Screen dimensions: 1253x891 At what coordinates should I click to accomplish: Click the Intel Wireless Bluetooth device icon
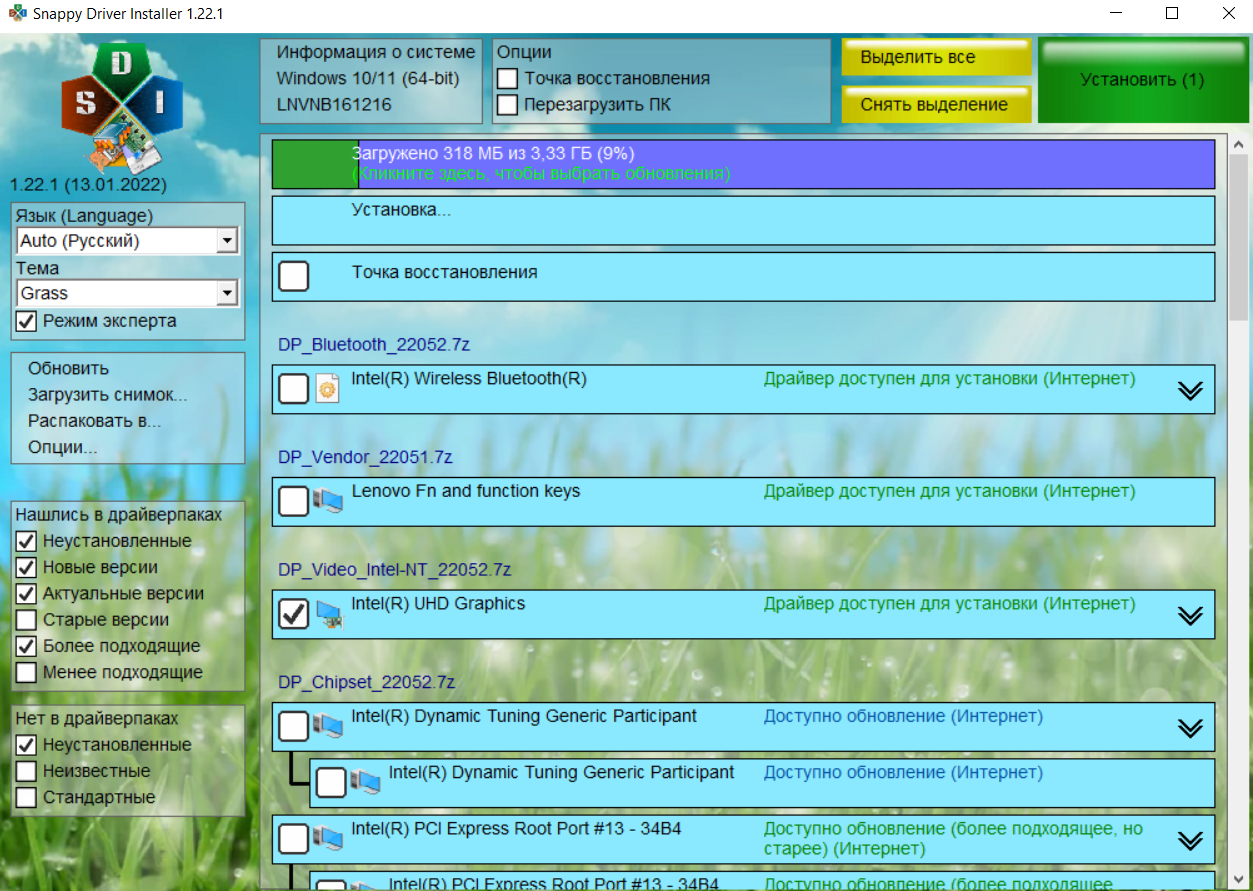tap(328, 389)
